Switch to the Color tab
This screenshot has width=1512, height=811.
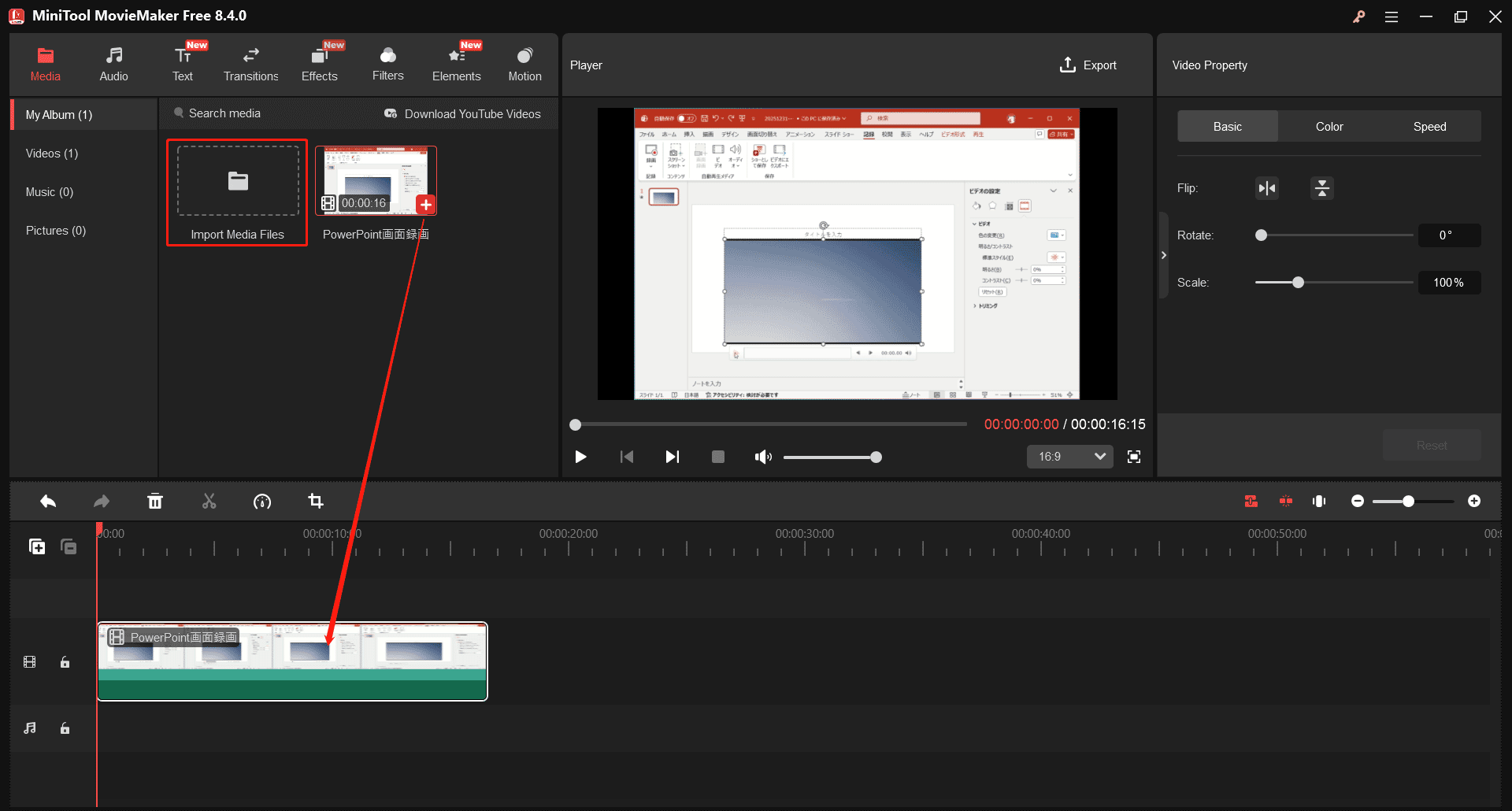click(1328, 126)
